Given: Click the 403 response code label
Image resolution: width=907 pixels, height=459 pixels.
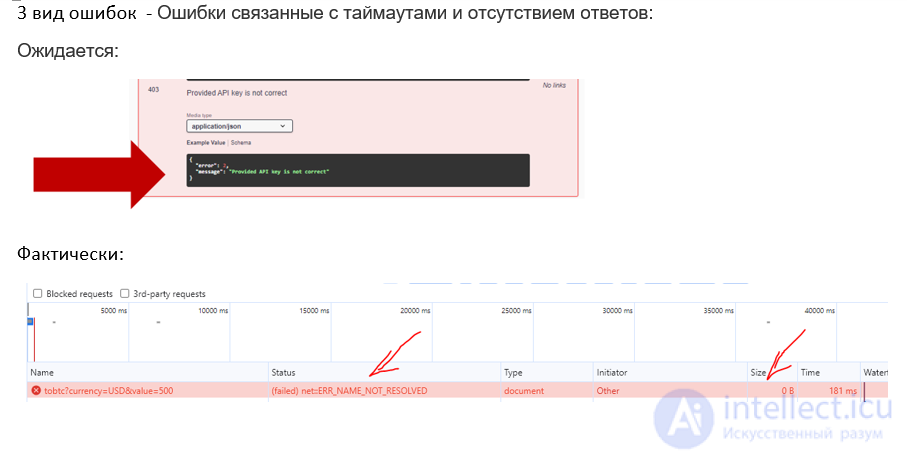Looking at the screenshot, I should pyautogui.click(x=153, y=90).
